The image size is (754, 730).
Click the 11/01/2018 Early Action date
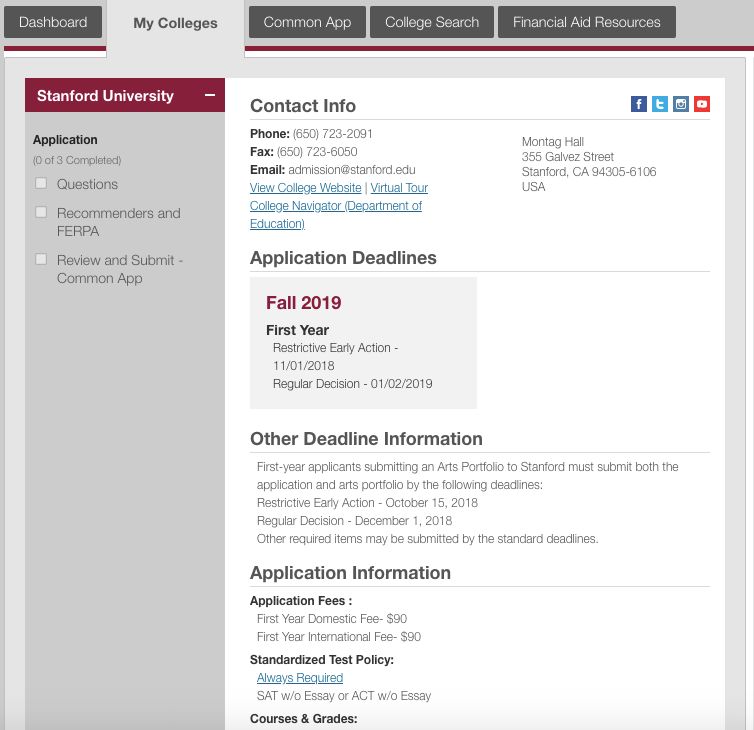click(x=303, y=366)
